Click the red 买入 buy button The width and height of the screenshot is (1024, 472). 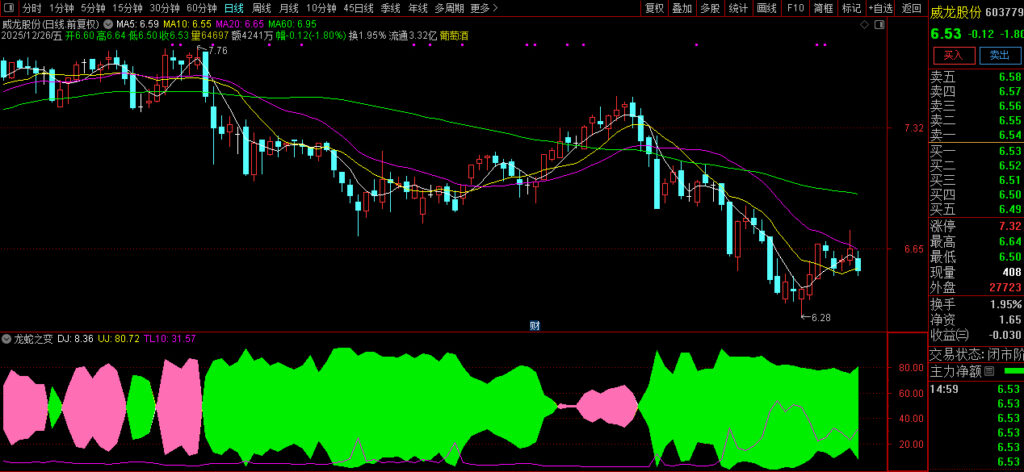[953, 56]
